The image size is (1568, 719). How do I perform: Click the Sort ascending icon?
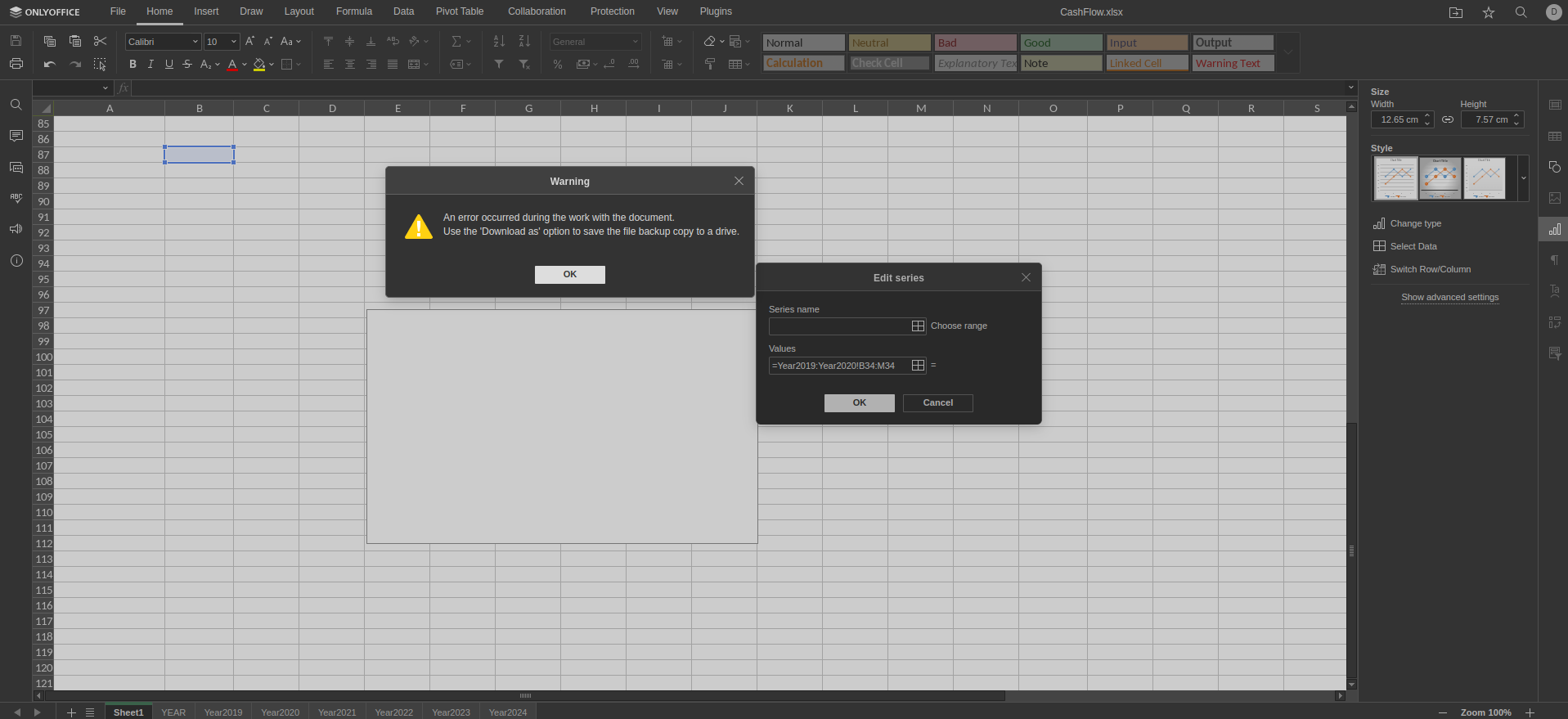(x=499, y=41)
